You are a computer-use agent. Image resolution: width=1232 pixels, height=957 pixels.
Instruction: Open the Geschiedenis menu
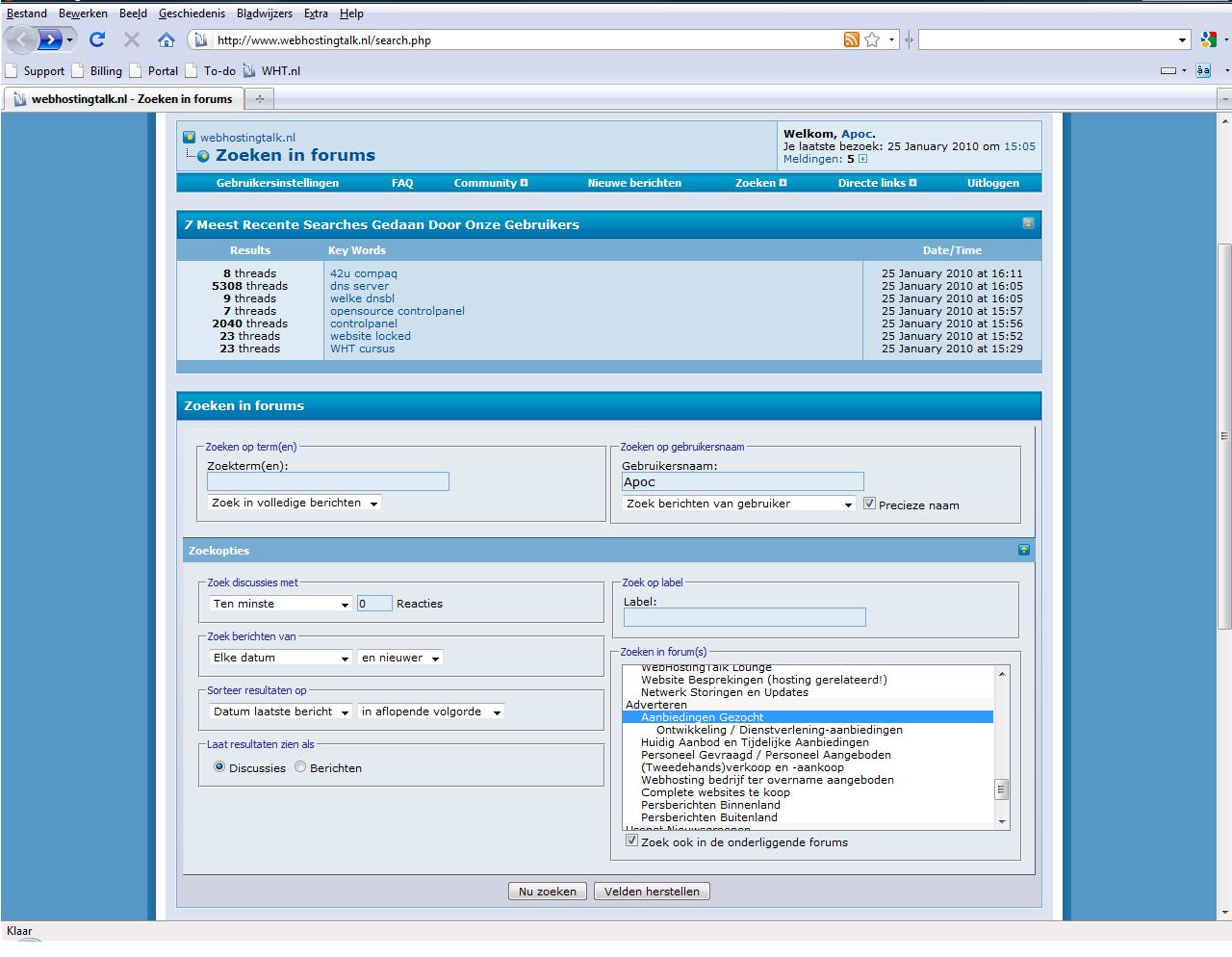click(192, 13)
